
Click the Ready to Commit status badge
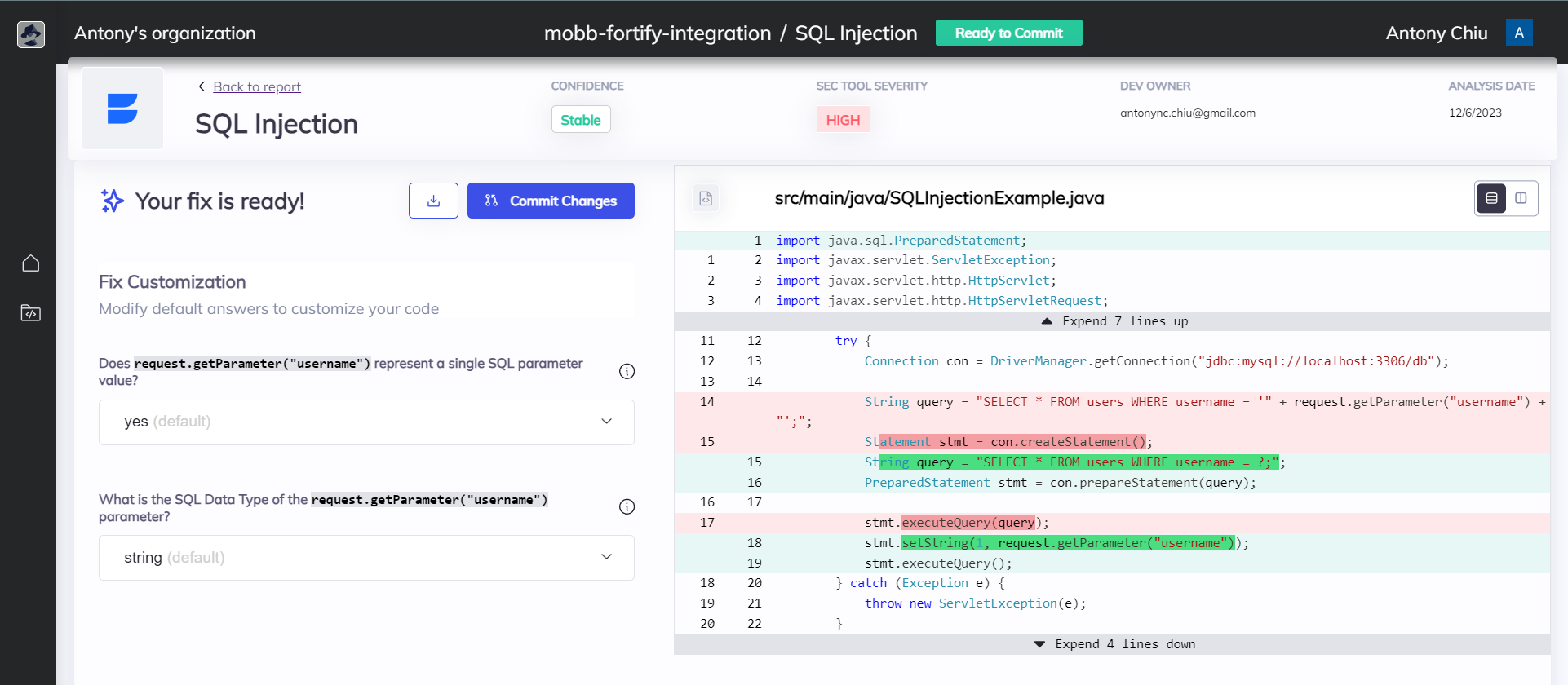click(1008, 33)
